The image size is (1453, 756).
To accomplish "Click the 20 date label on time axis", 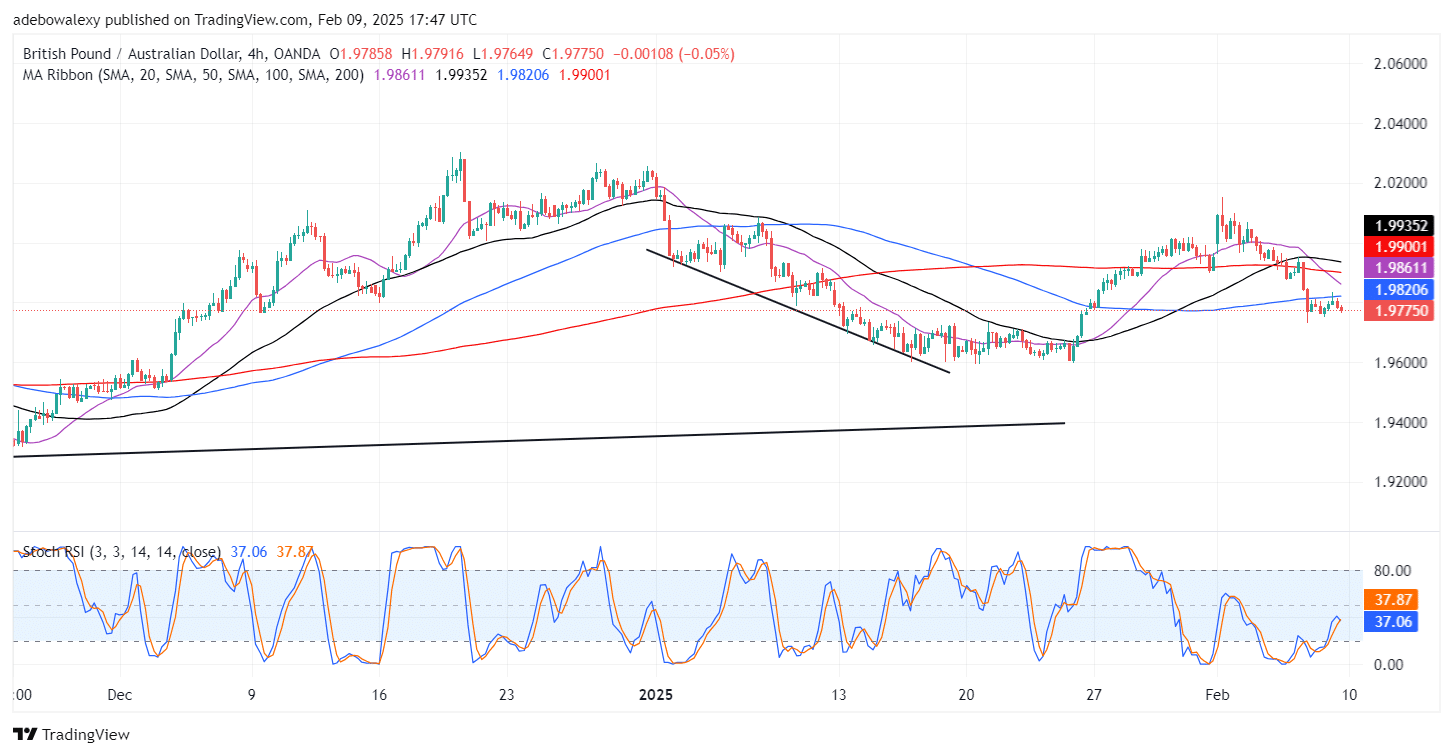I will tap(966, 695).
